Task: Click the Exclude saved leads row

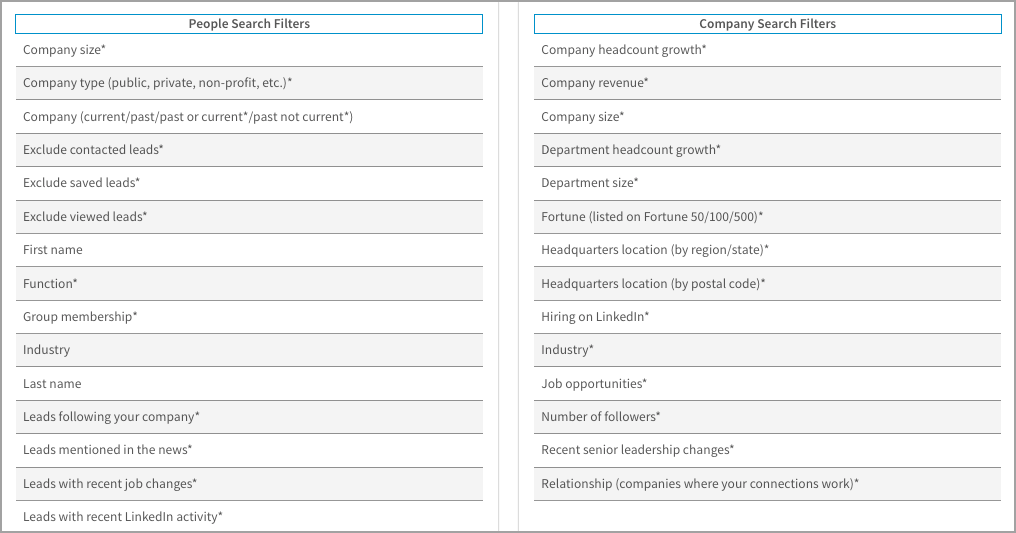Action: [x=81, y=183]
